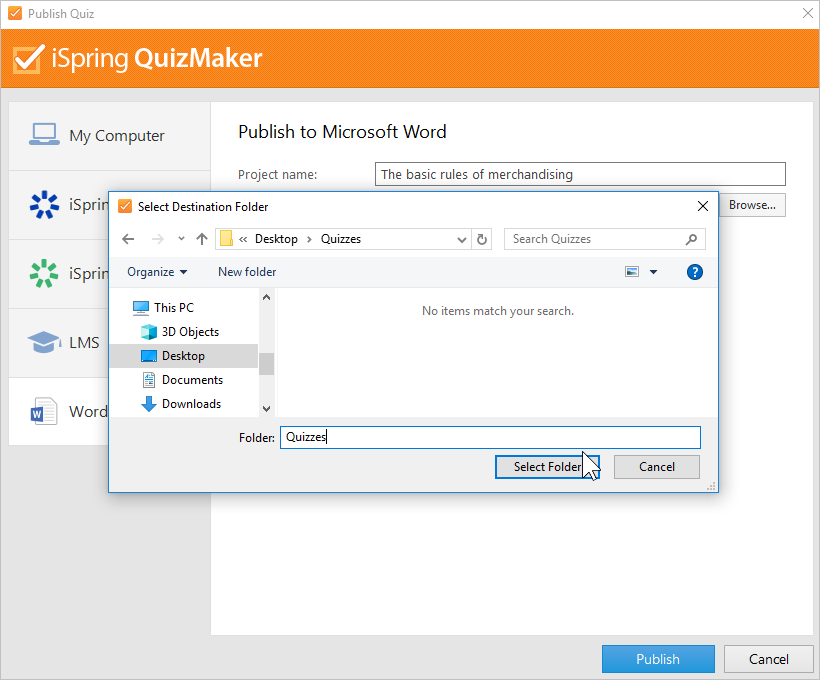
Task: Open the Organize dropdown menu
Action: coord(157,272)
